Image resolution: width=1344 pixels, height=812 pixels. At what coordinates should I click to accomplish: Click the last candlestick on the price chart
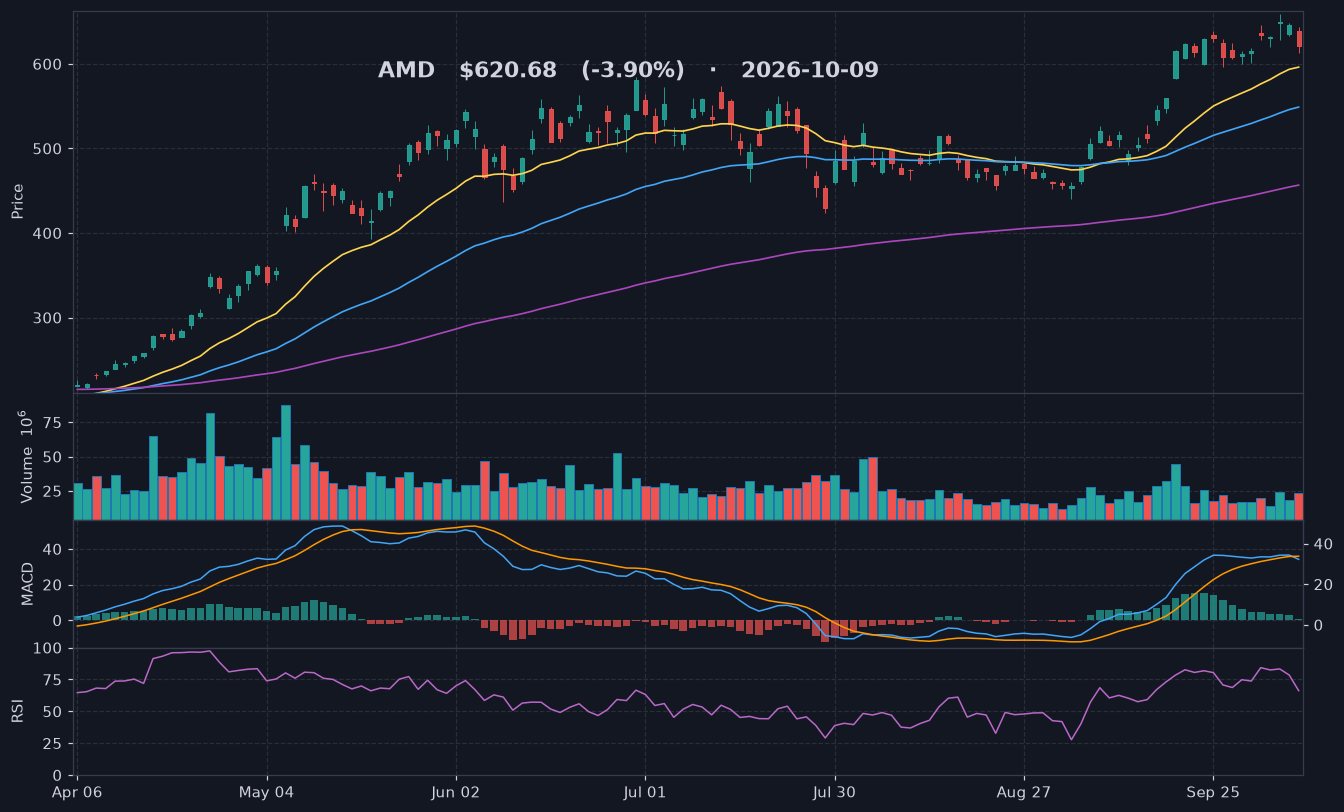pyautogui.click(x=1299, y=40)
